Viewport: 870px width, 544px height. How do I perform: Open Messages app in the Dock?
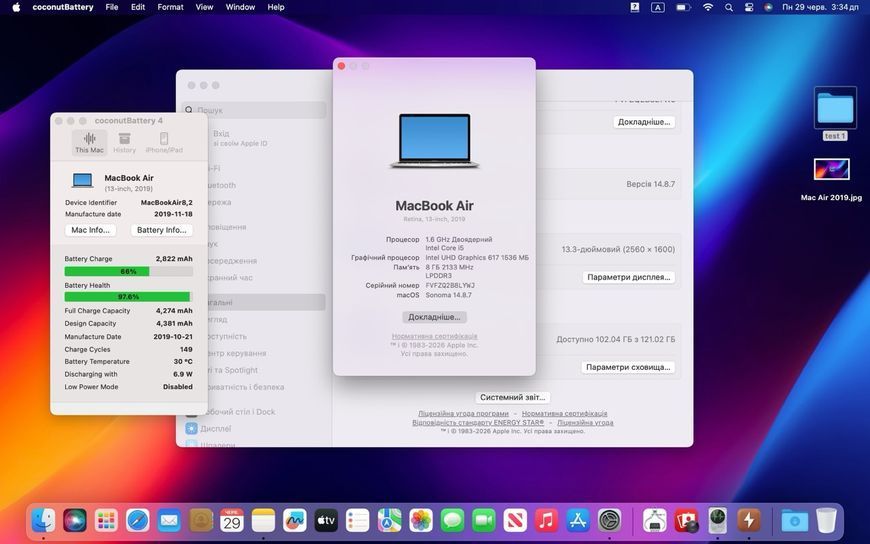[x=452, y=520]
